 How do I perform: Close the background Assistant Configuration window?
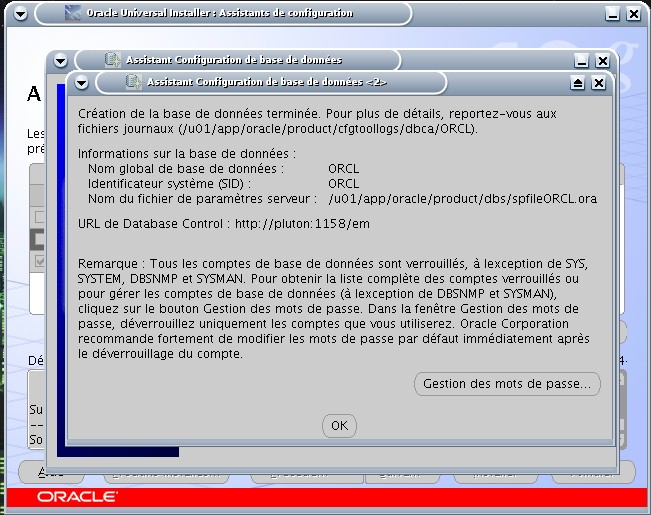(602, 61)
